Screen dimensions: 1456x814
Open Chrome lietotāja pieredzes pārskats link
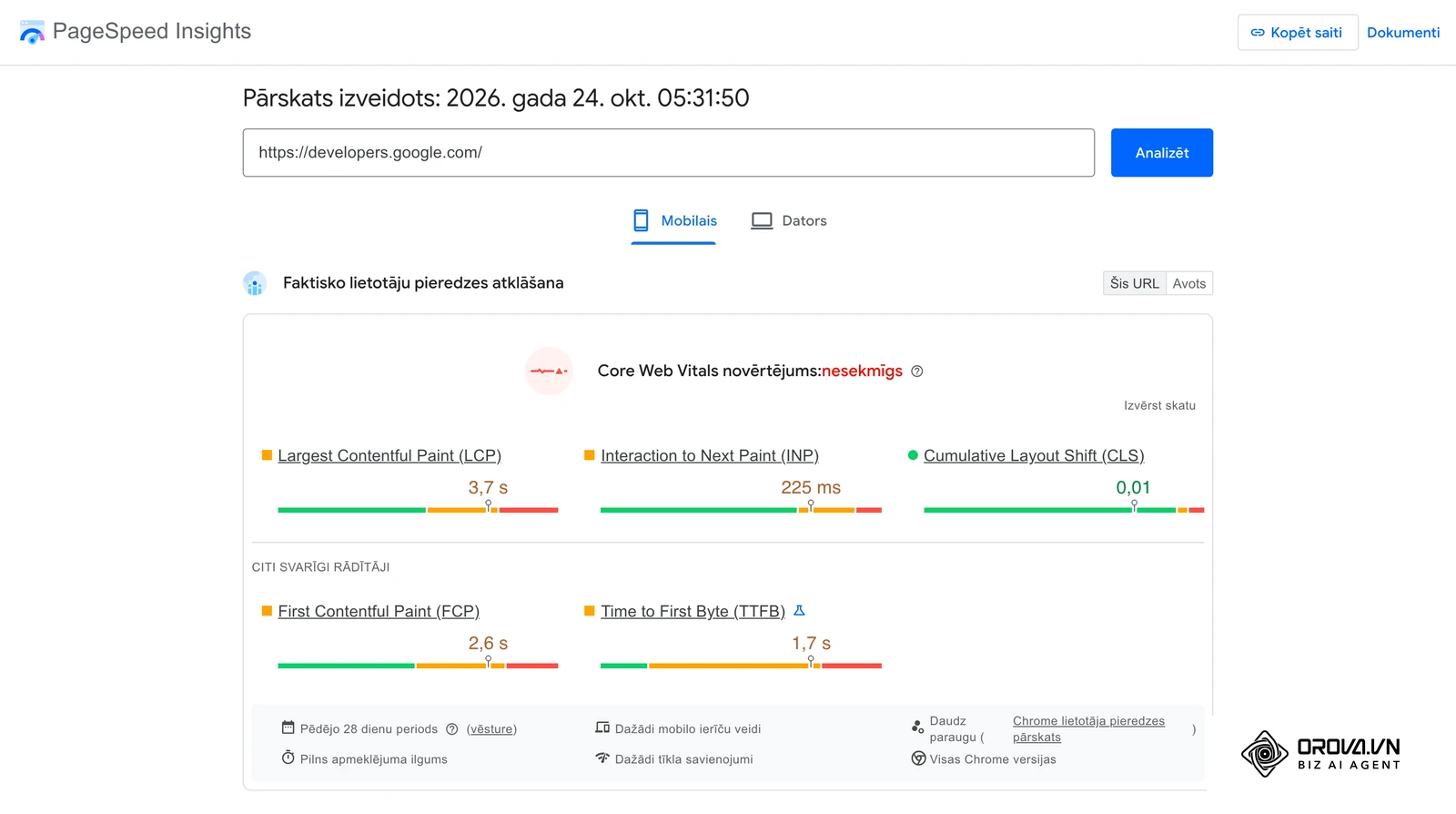[1088, 729]
